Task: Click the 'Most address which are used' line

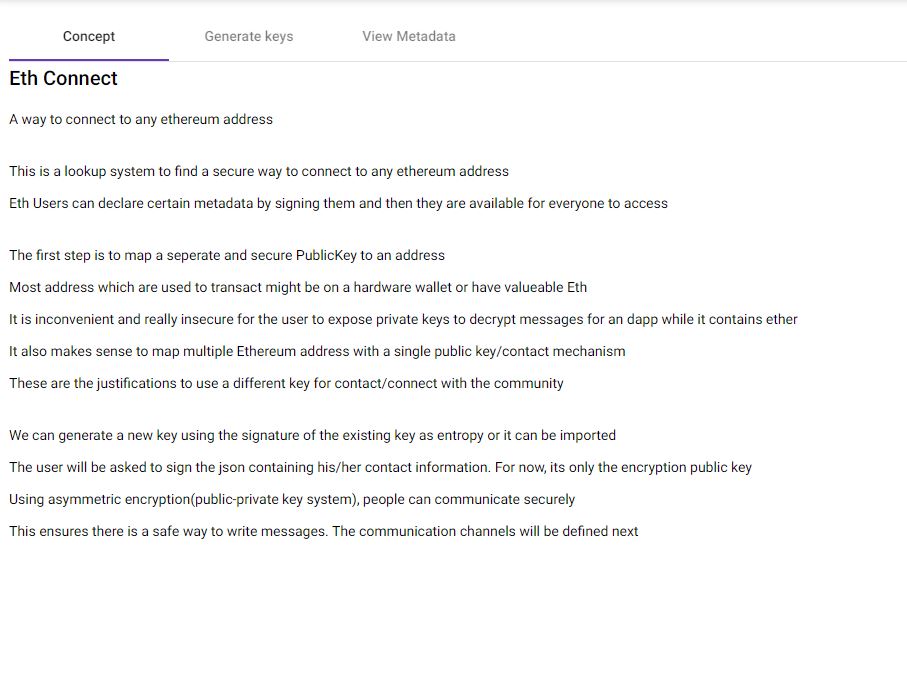Action: pyautogui.click(x=298, y=287)
